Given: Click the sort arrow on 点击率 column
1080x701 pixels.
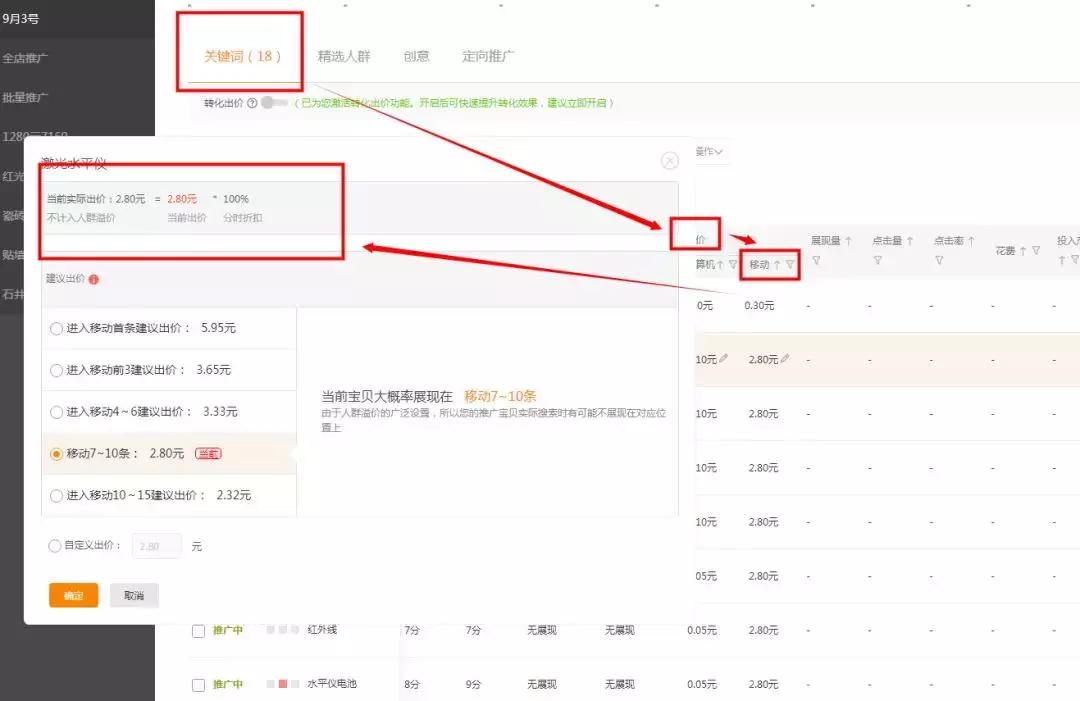Looking at the screenshot, I should [x=970, y=240].
